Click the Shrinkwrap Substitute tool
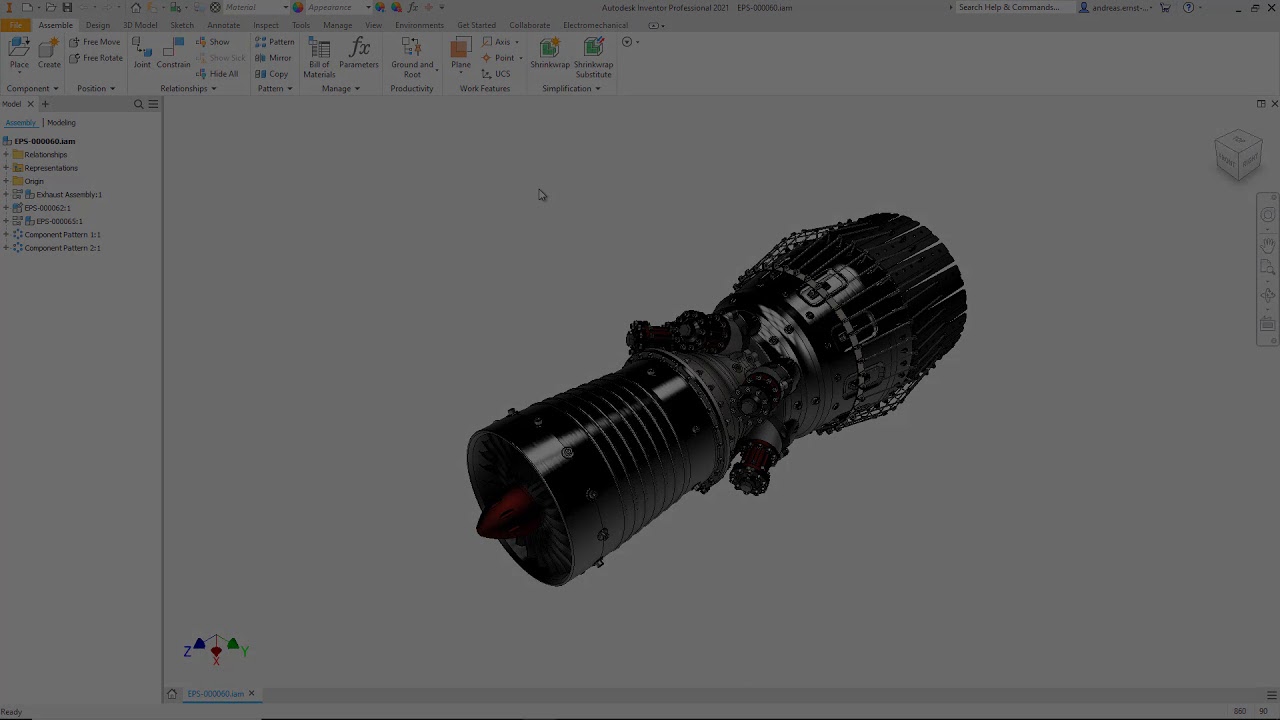Viewport: 1280px width, 720px height. pos(593,57)
